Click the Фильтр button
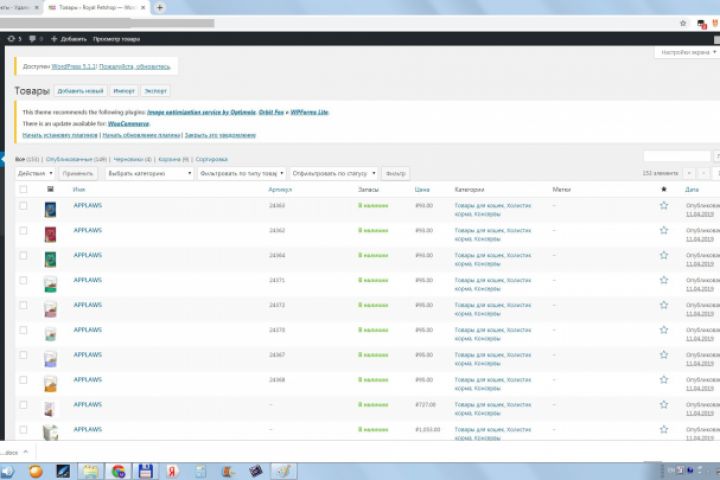This screenshot has height=480, width=720. 395,173
